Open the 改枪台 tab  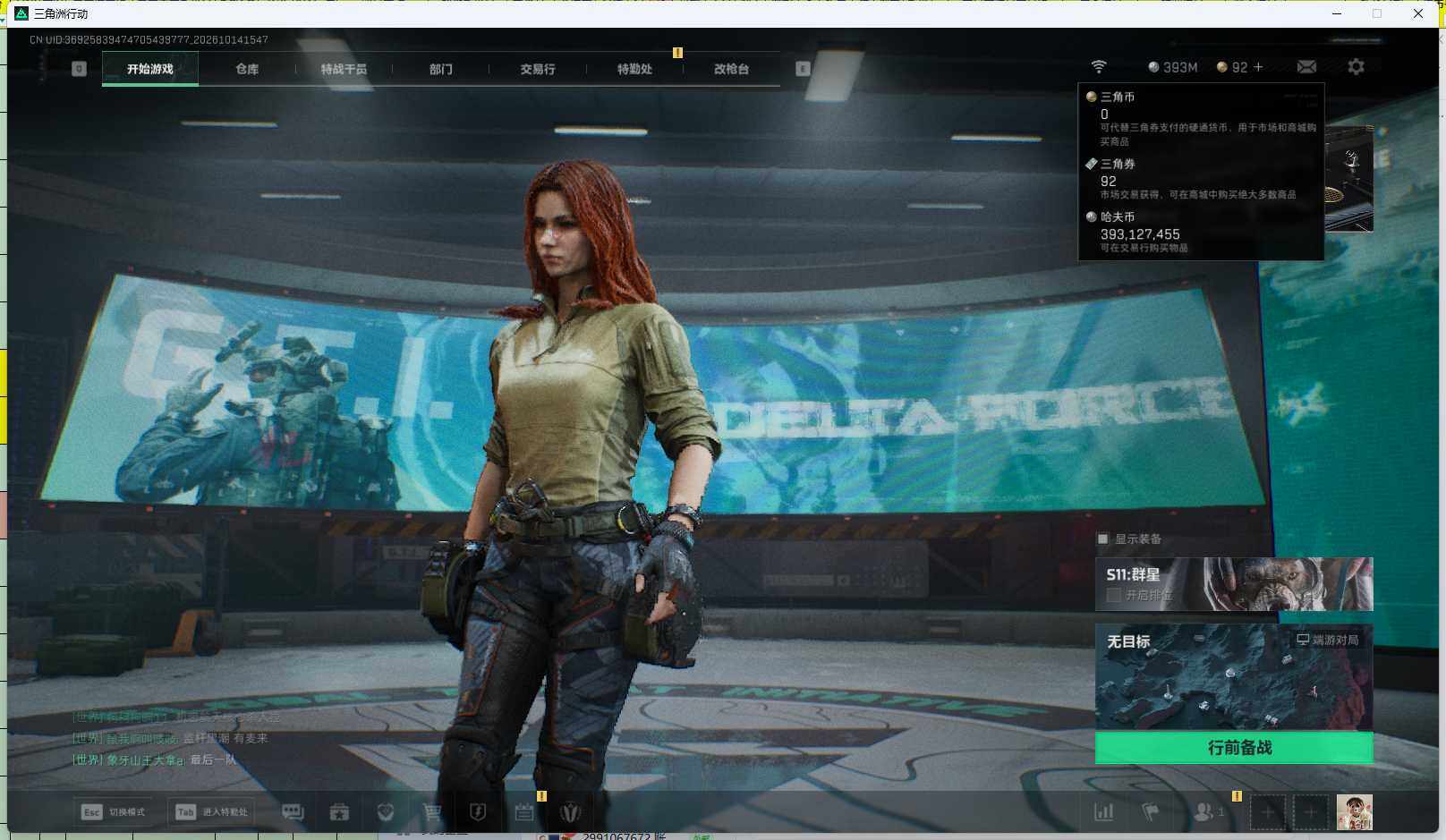(731, 69)
